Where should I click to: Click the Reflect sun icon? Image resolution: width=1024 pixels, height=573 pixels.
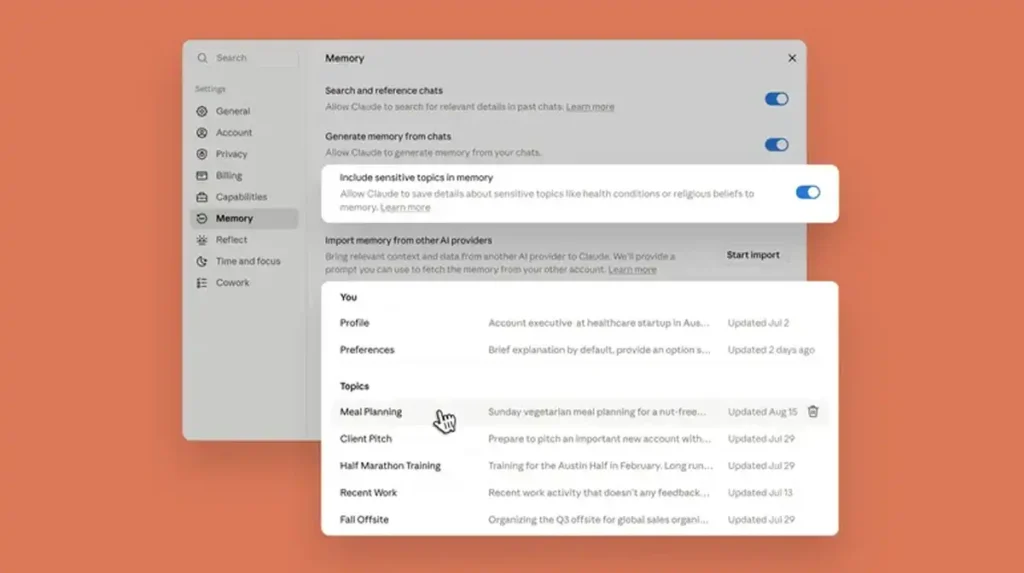pos(202,240)
